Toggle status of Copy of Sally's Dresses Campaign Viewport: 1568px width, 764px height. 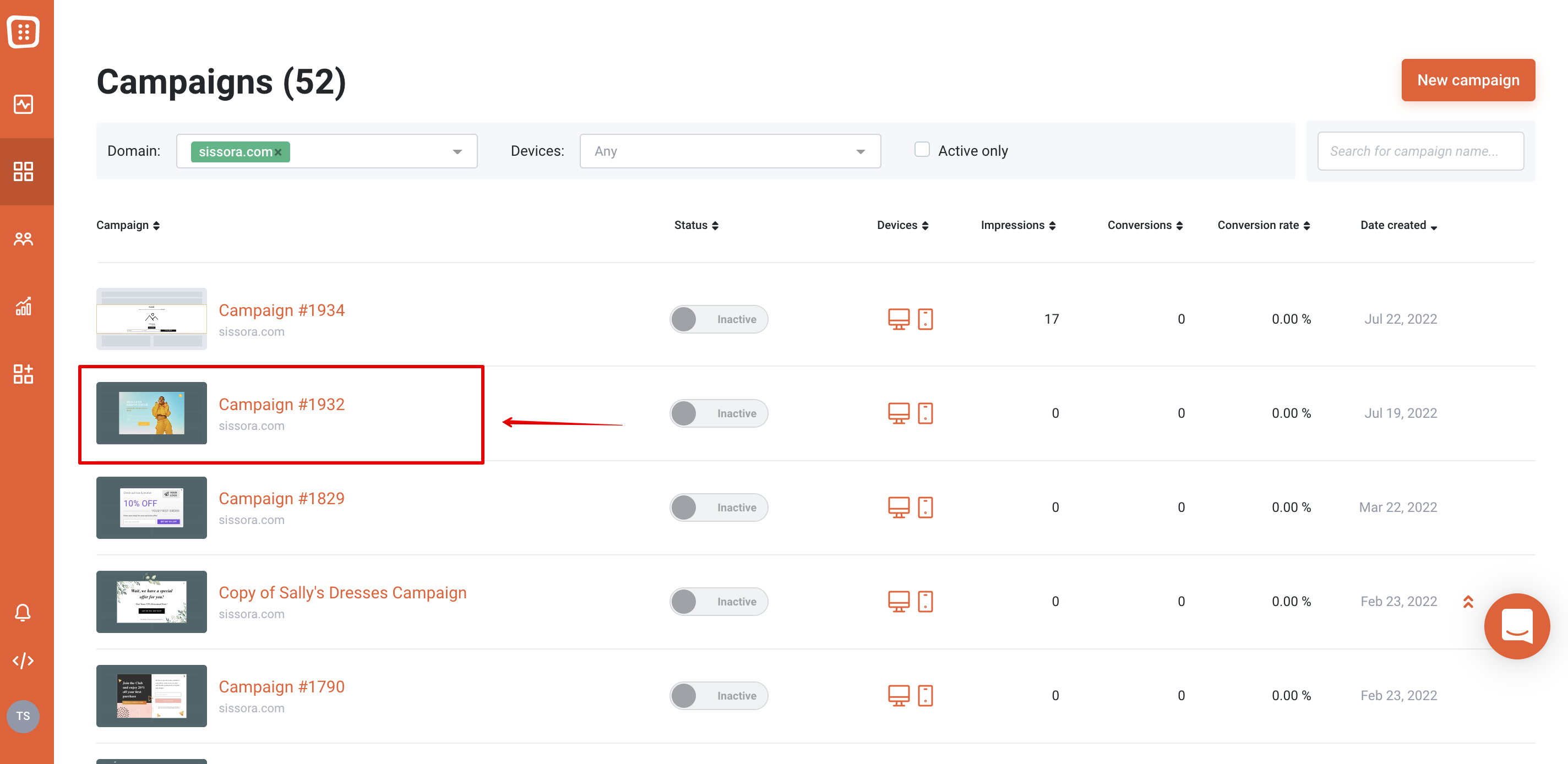pyautogui.click(x=718, y=602)
